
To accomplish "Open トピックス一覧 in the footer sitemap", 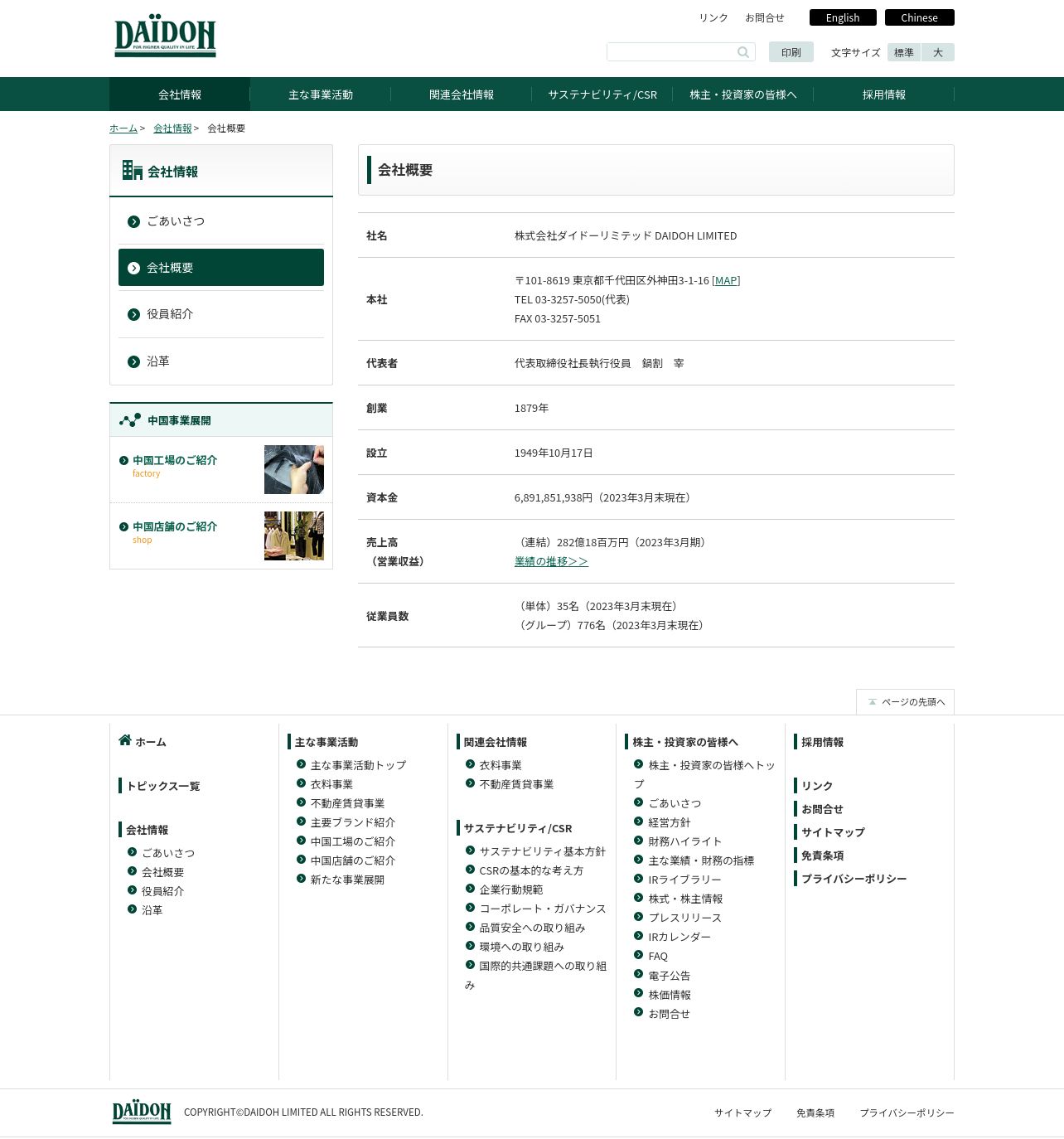I will click(x=163, y=786).
